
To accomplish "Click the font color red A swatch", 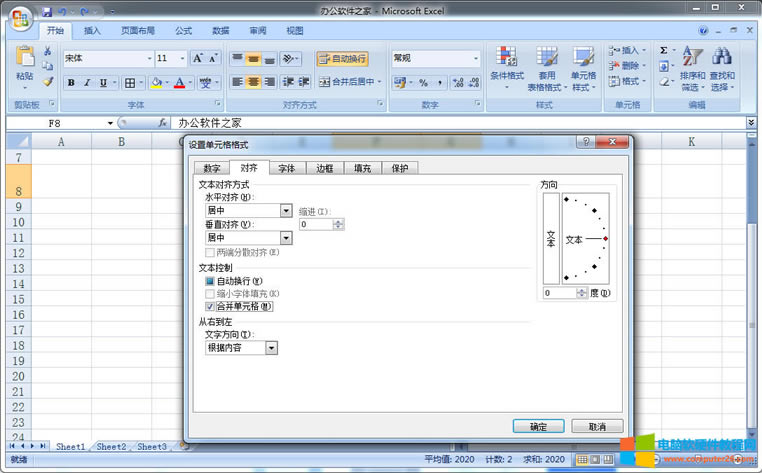I will (179, 83).
